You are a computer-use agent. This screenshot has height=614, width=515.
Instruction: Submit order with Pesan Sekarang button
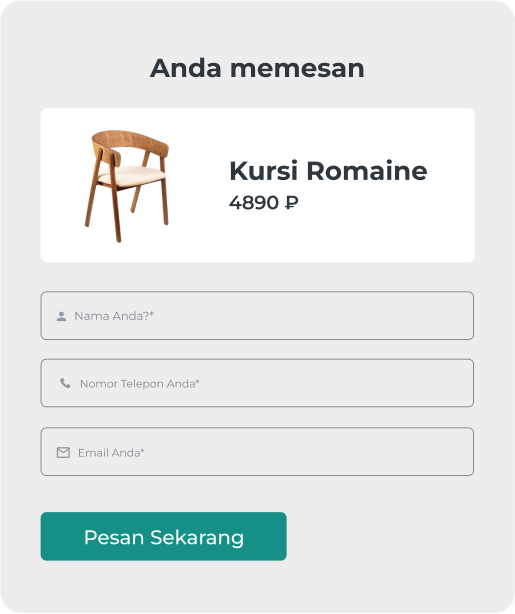[164, 536]
